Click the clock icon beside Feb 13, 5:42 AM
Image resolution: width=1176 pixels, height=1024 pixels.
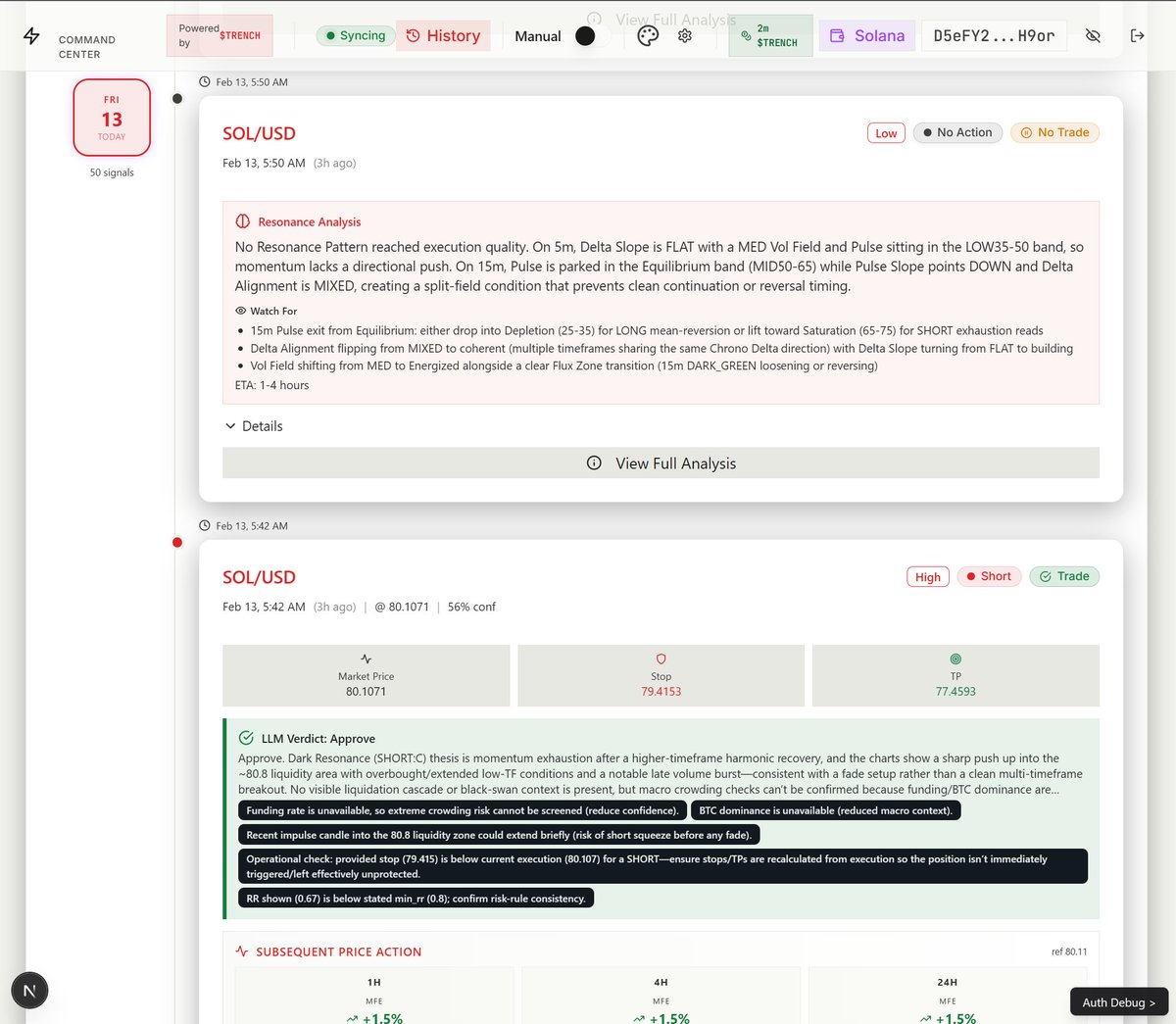point(205,526)
